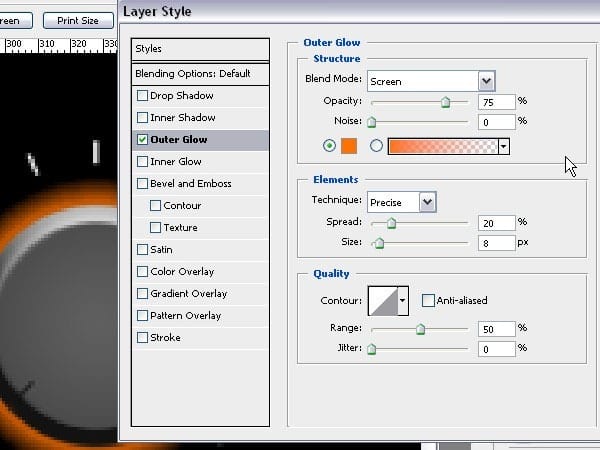Check the Anti-aliased option
600x450 pixels.
(428, 300)
